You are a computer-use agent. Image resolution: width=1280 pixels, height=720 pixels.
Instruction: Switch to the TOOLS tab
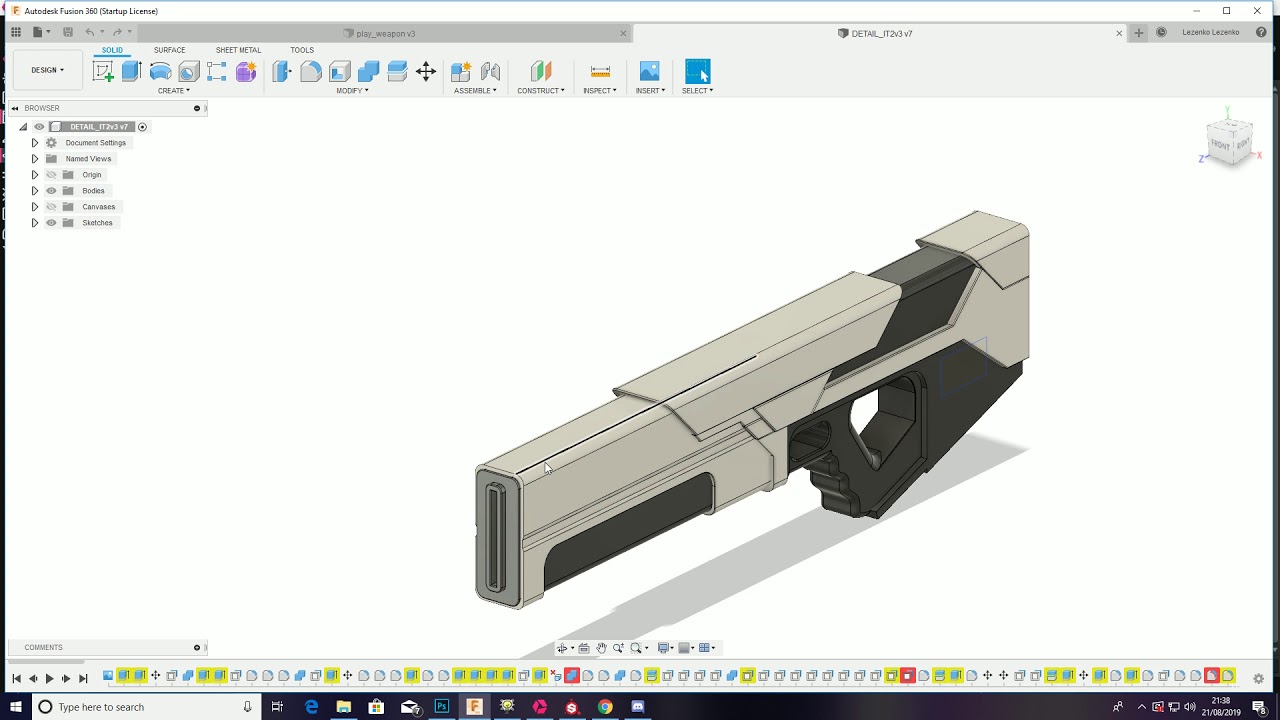tap(302, 50)
